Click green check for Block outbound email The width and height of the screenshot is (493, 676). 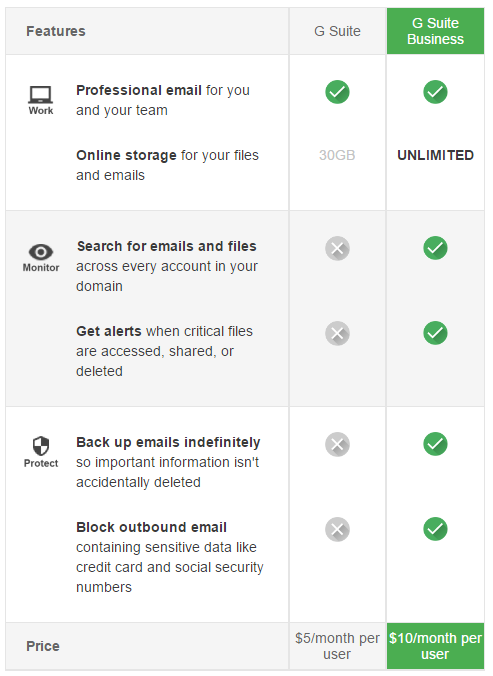pyautogui.click(x=435, y=529)
